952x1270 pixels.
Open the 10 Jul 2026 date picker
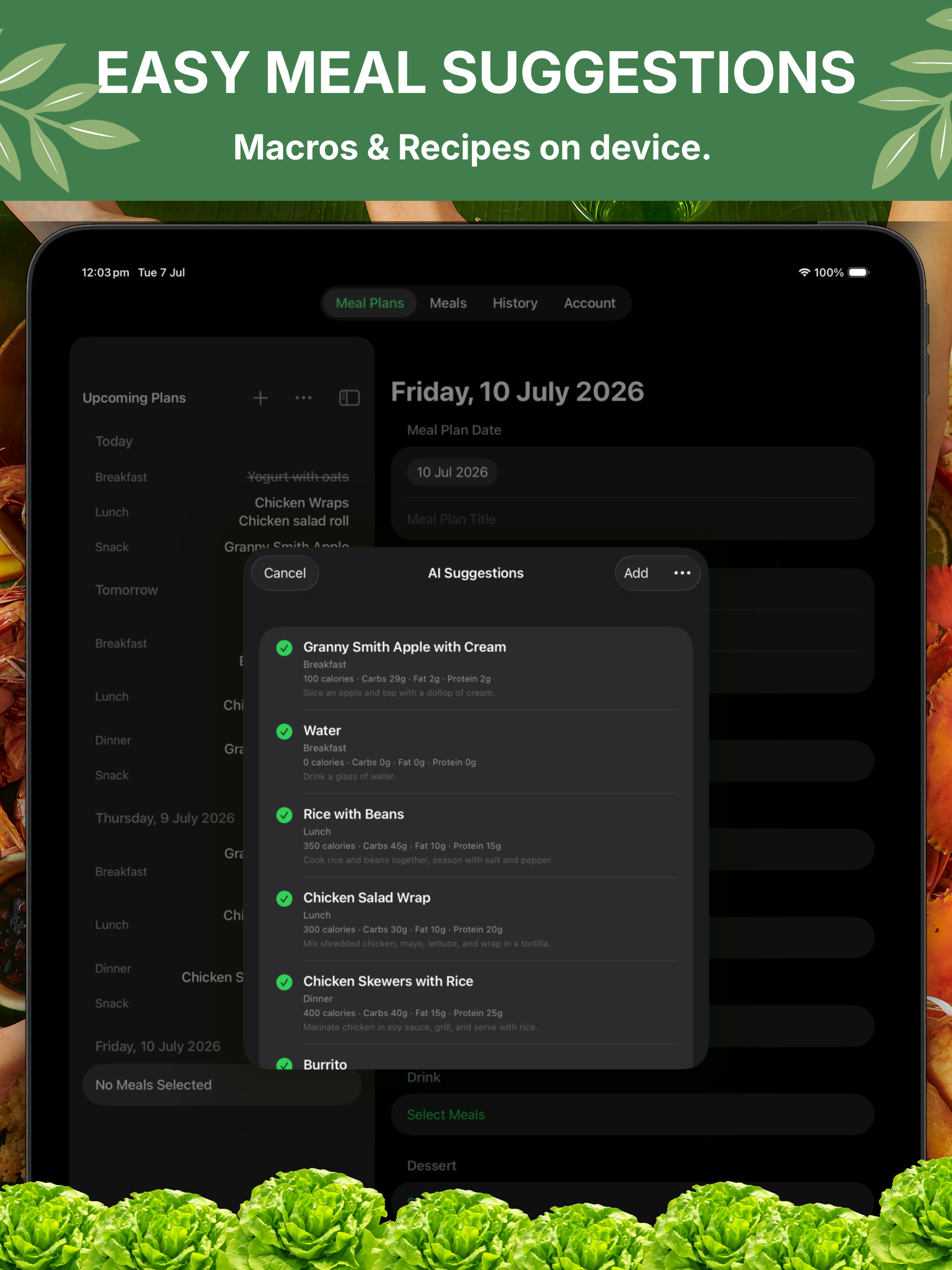pos(452,472)
